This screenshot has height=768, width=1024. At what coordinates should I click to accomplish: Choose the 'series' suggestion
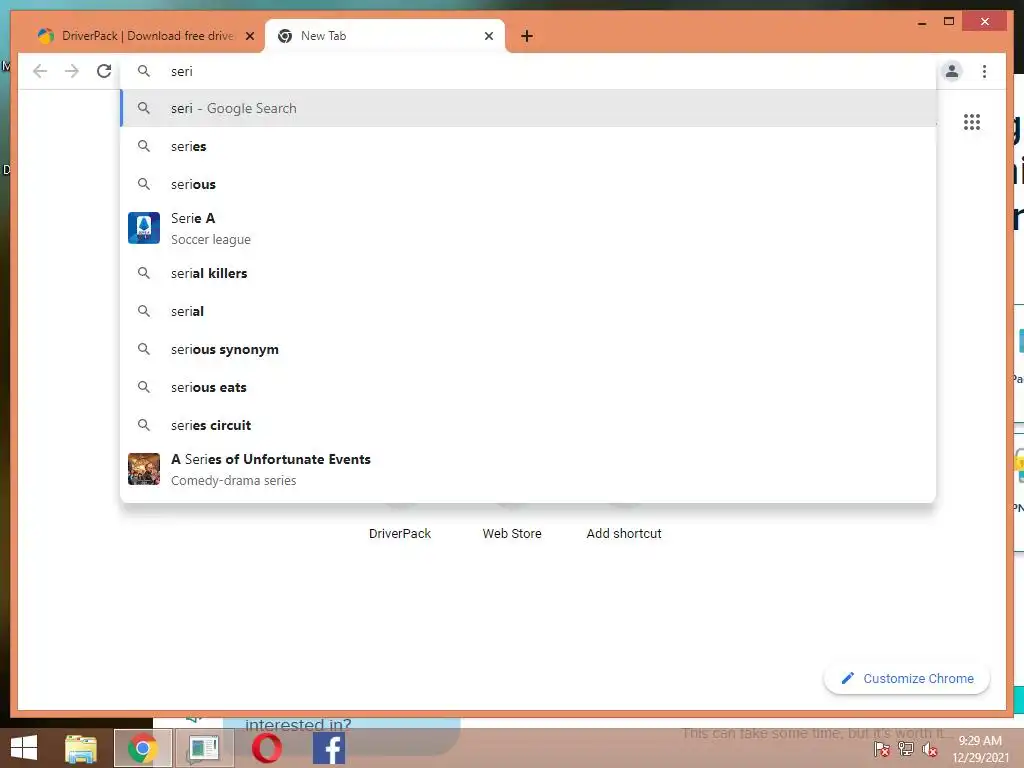coord(528,146)
